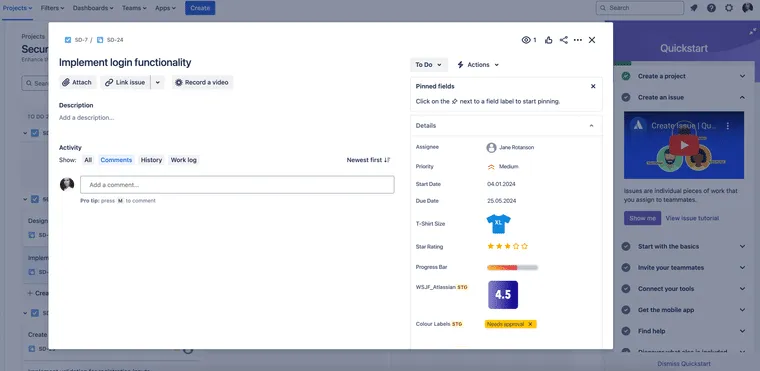760x371 pixels.
Task: Play the Create issue tutorial video
Action: pos(684,145)
